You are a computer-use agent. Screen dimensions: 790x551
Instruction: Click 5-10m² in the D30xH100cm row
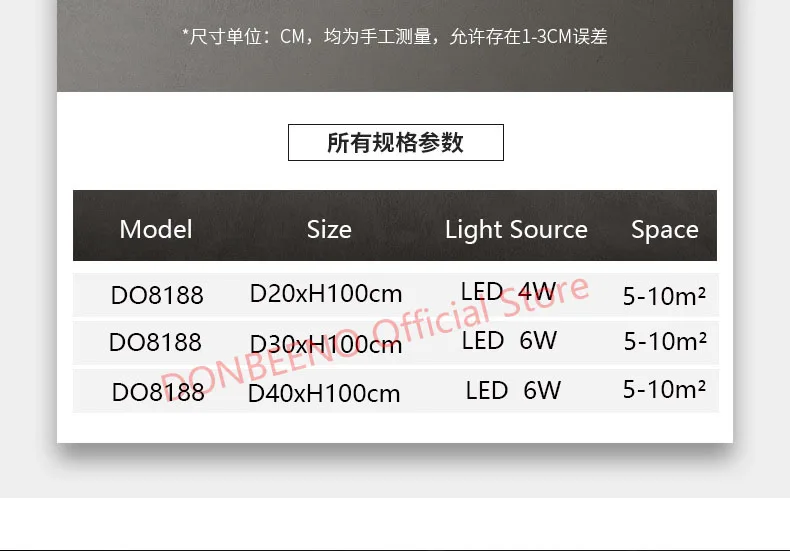click(x=665, y=341)
